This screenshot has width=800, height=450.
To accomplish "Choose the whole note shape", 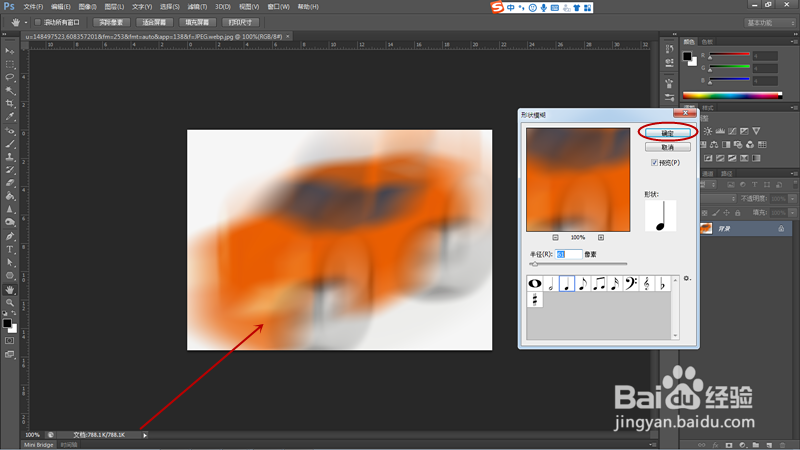I will 535,283.
